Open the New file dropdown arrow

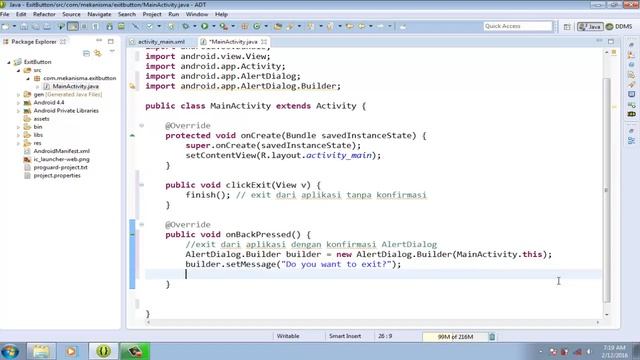[x=14, y=27]
